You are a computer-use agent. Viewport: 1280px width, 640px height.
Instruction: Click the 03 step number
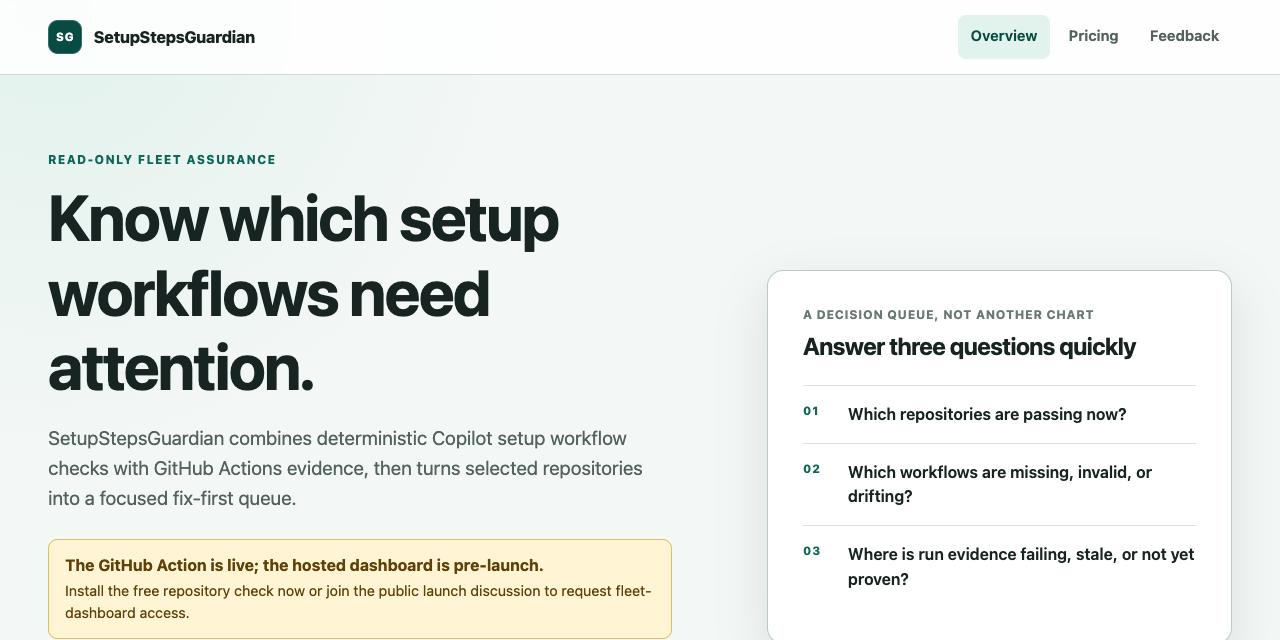point(811,551)
